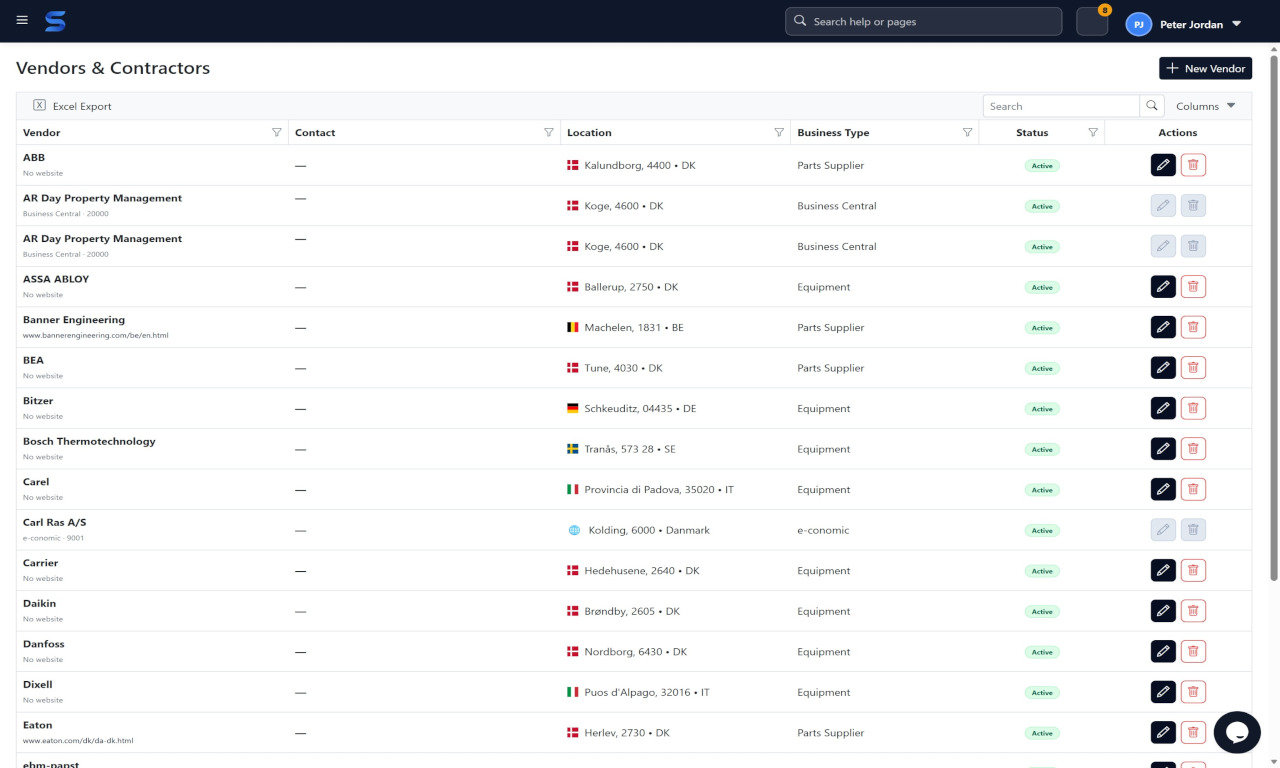Open the hamburger navigation menu
The image size is (1280, 768).
pos(22,20)
